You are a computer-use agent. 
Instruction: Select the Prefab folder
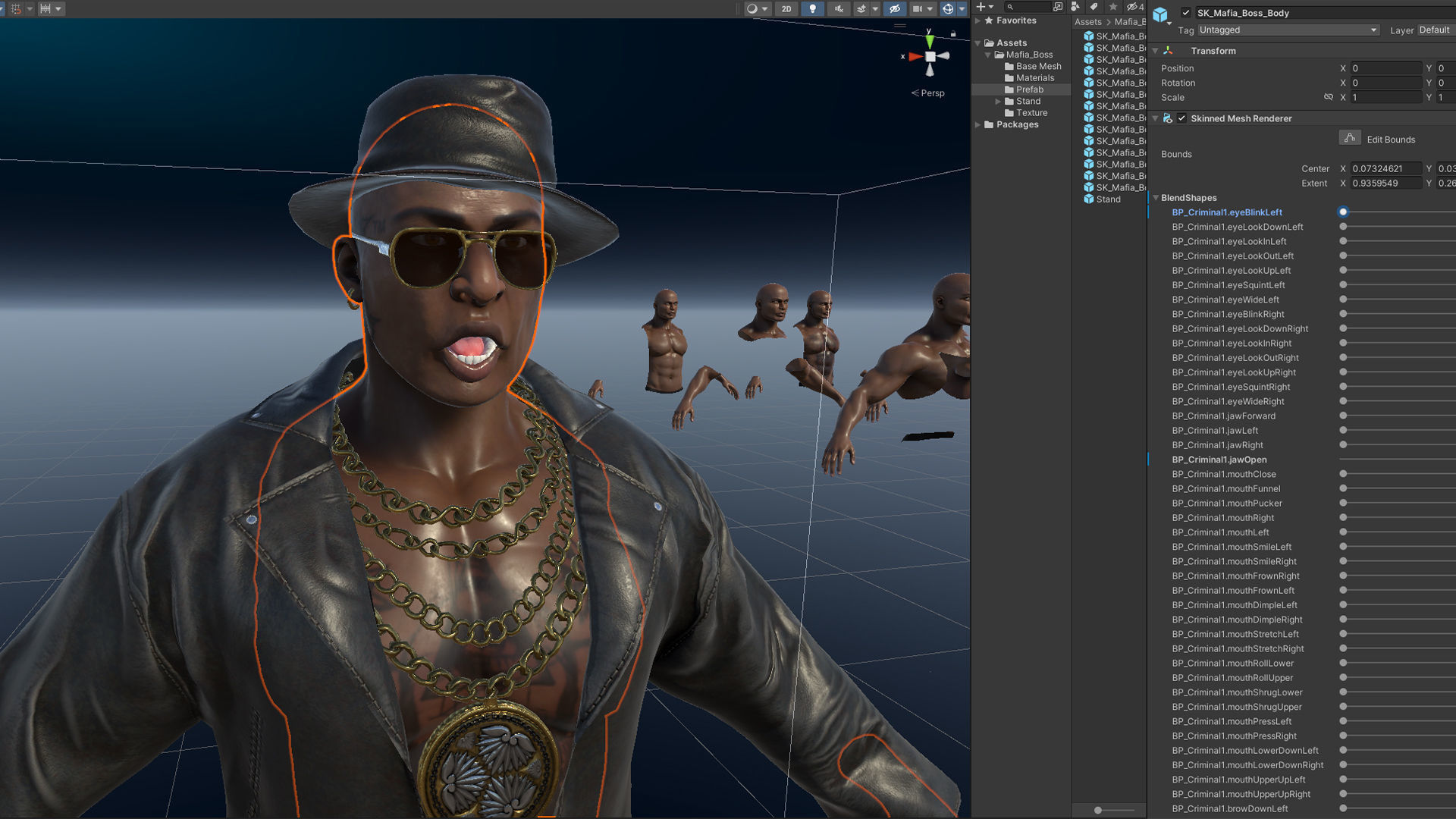click(1024, 89)
